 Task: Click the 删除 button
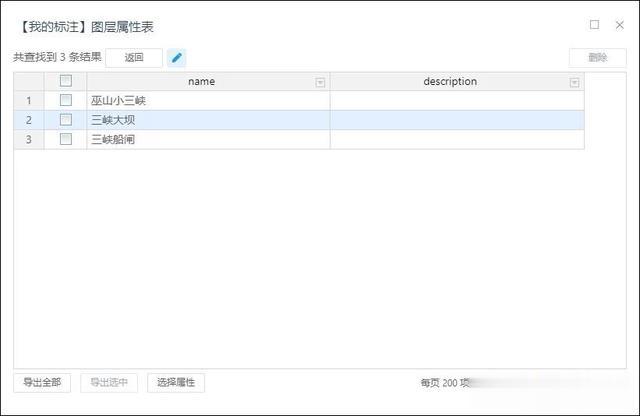tap(598, 58)
